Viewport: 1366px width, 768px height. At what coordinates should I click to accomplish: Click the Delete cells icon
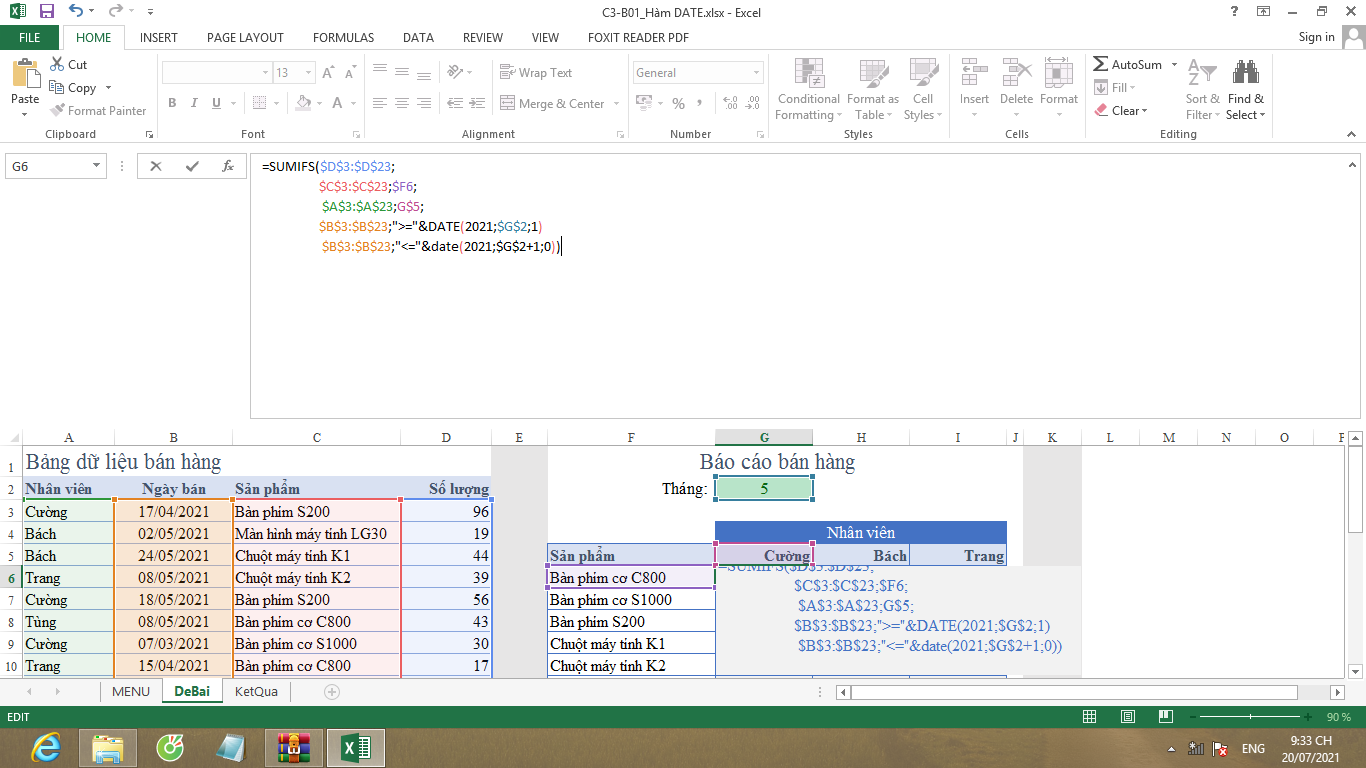1016,74
